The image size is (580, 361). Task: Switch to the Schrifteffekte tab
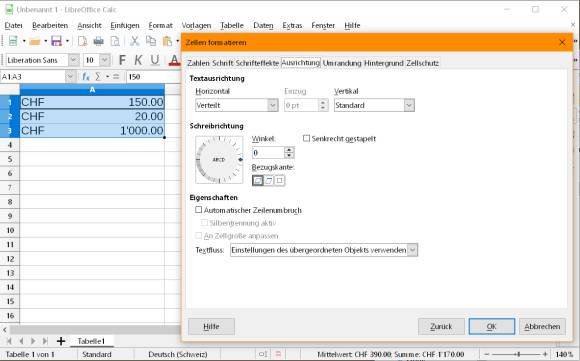[257, 63]
